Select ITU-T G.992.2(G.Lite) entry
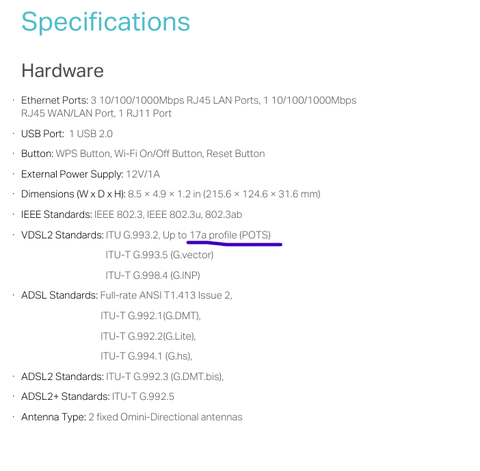The image size is (480, 471). tap(148, 336)
